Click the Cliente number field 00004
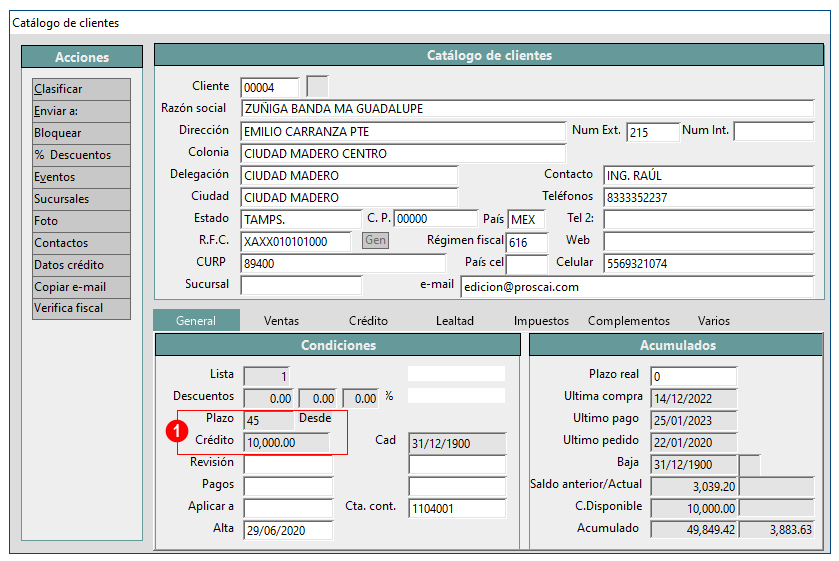The height and width of the screenshot is (561, 839). [270, 87]
